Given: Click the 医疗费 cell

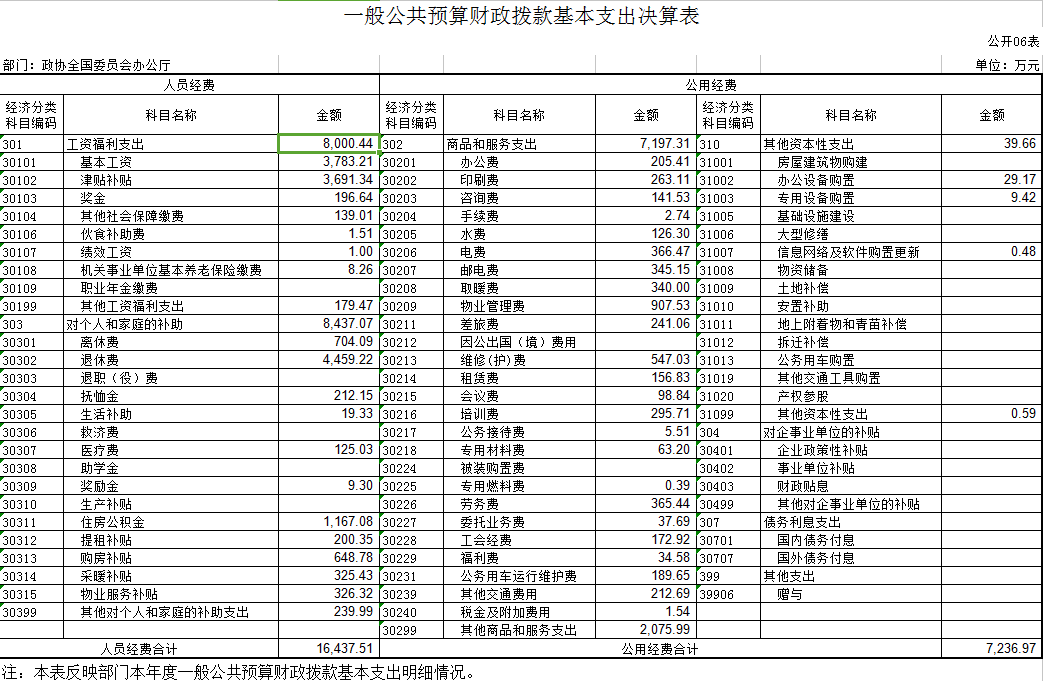Looking at the screenshot, I should coord(171,450).
